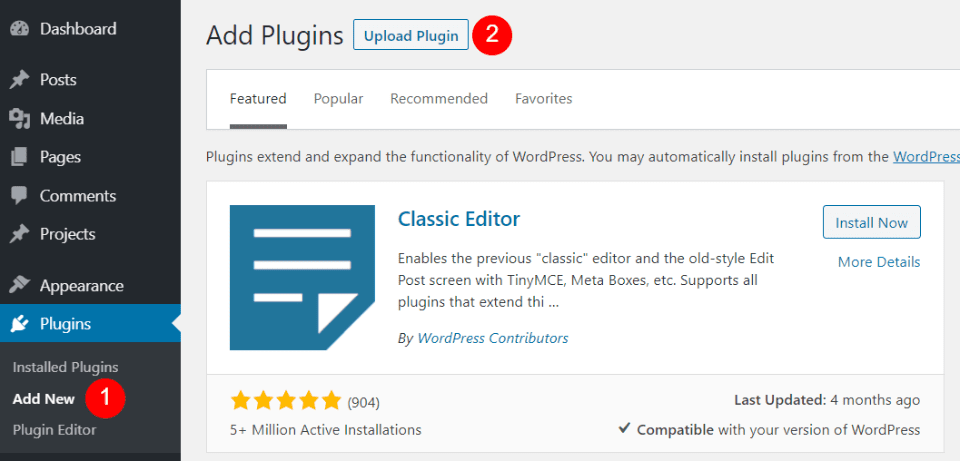Open the Classic Editor title link
This screenshot has width=960, height=461.
459,219
